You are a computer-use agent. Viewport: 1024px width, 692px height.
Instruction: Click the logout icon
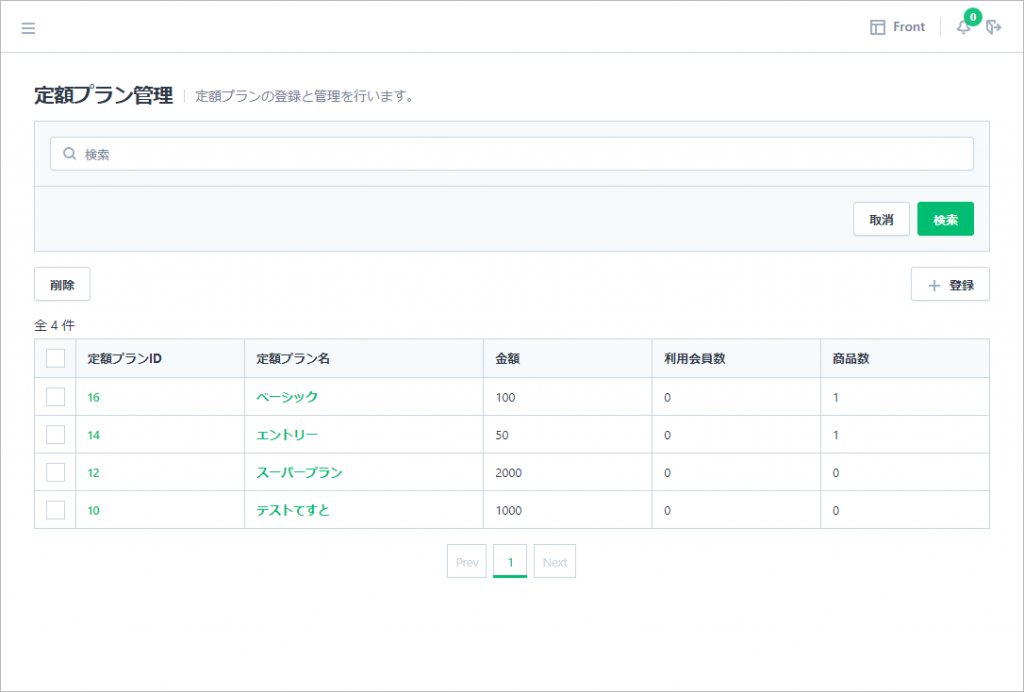(993, 28)
